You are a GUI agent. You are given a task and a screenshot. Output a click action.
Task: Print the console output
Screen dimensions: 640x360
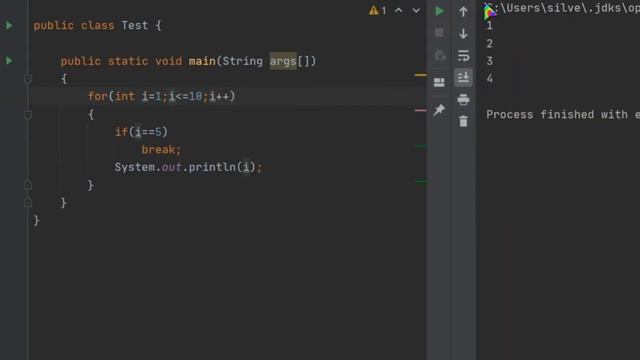[463, 99]
